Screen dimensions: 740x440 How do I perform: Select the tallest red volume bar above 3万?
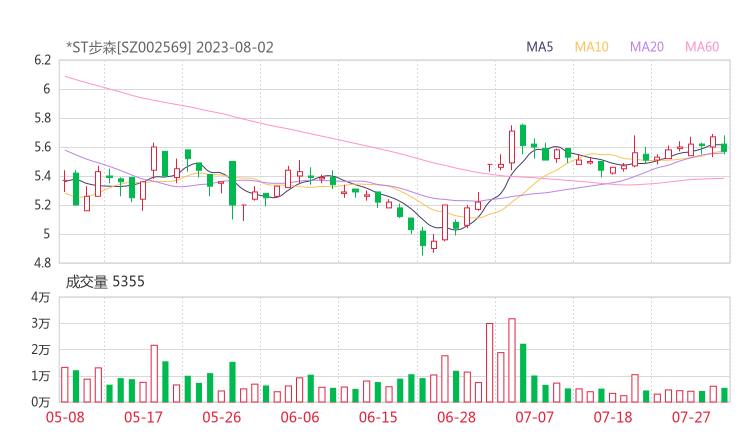(512, 361)
